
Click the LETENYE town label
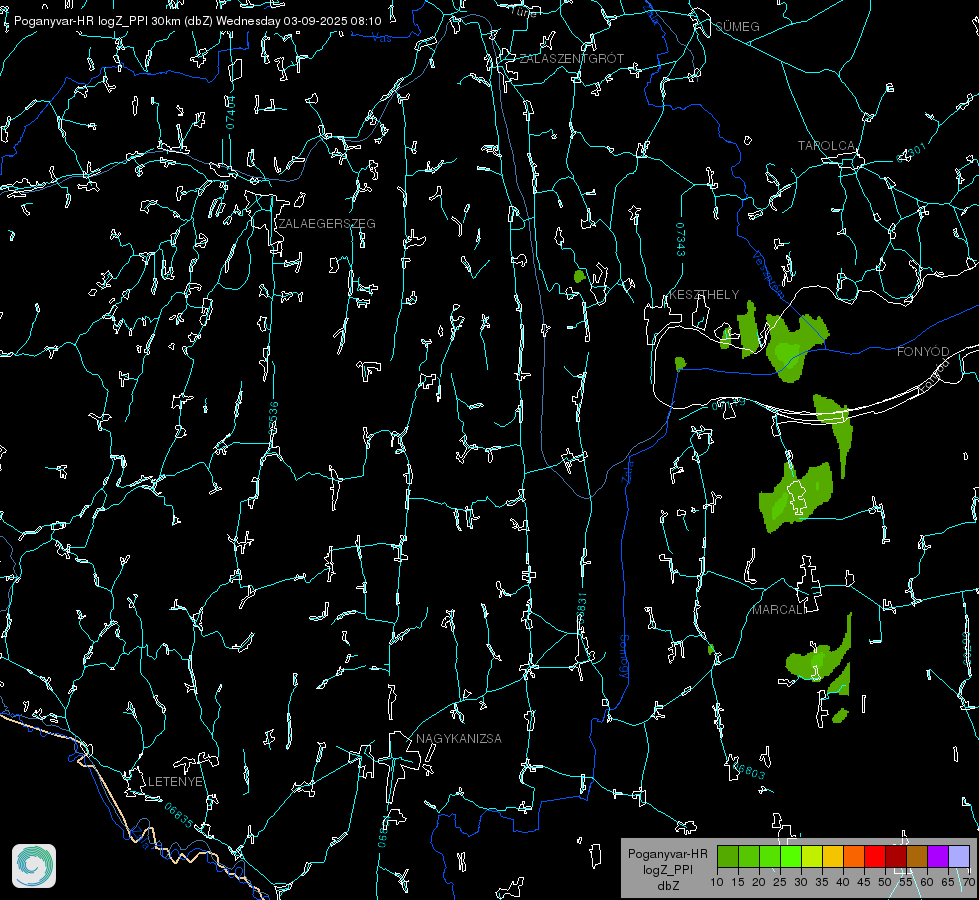[175, 782]
